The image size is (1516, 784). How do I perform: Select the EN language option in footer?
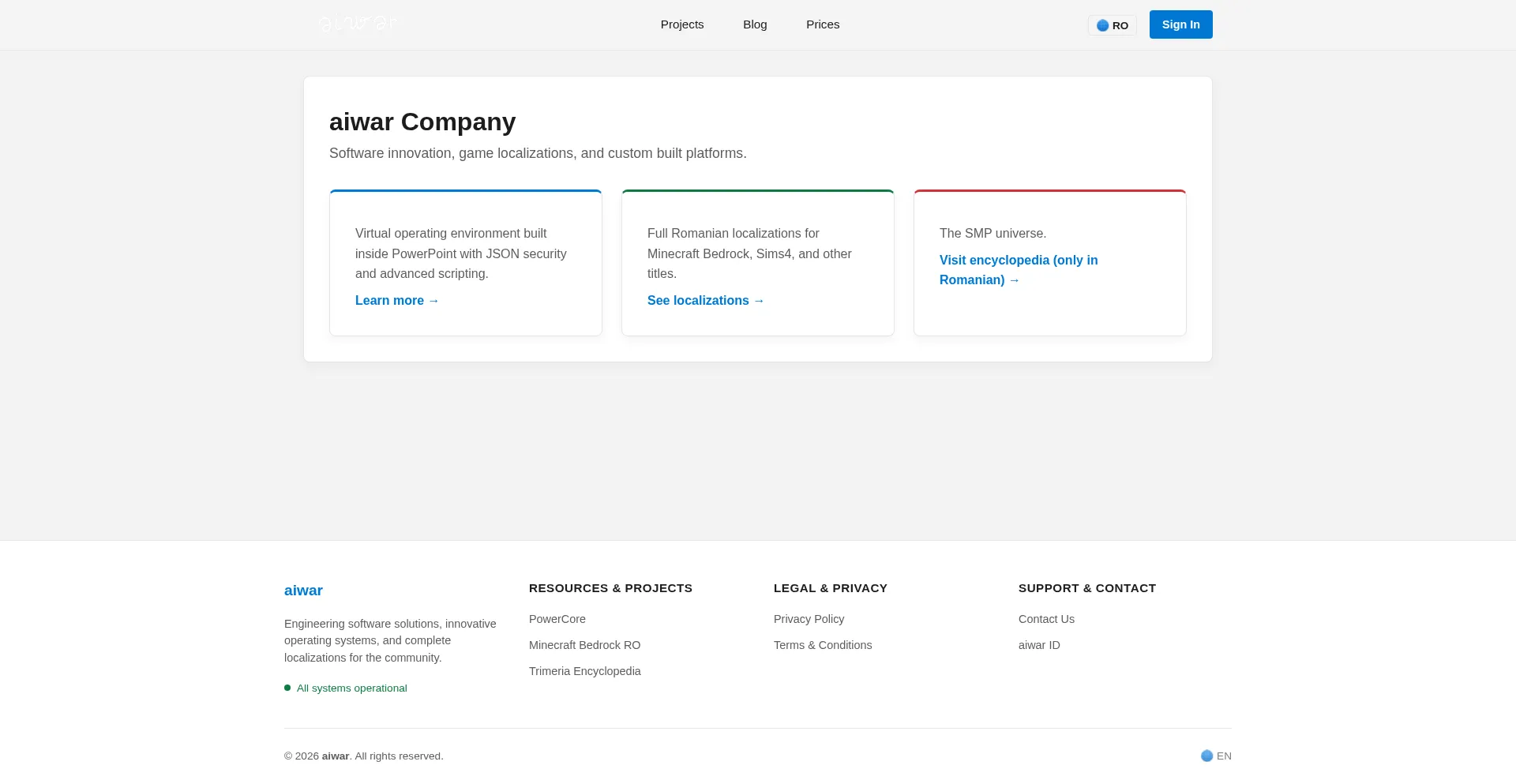pyautogui.click(x=1216, y=756)
